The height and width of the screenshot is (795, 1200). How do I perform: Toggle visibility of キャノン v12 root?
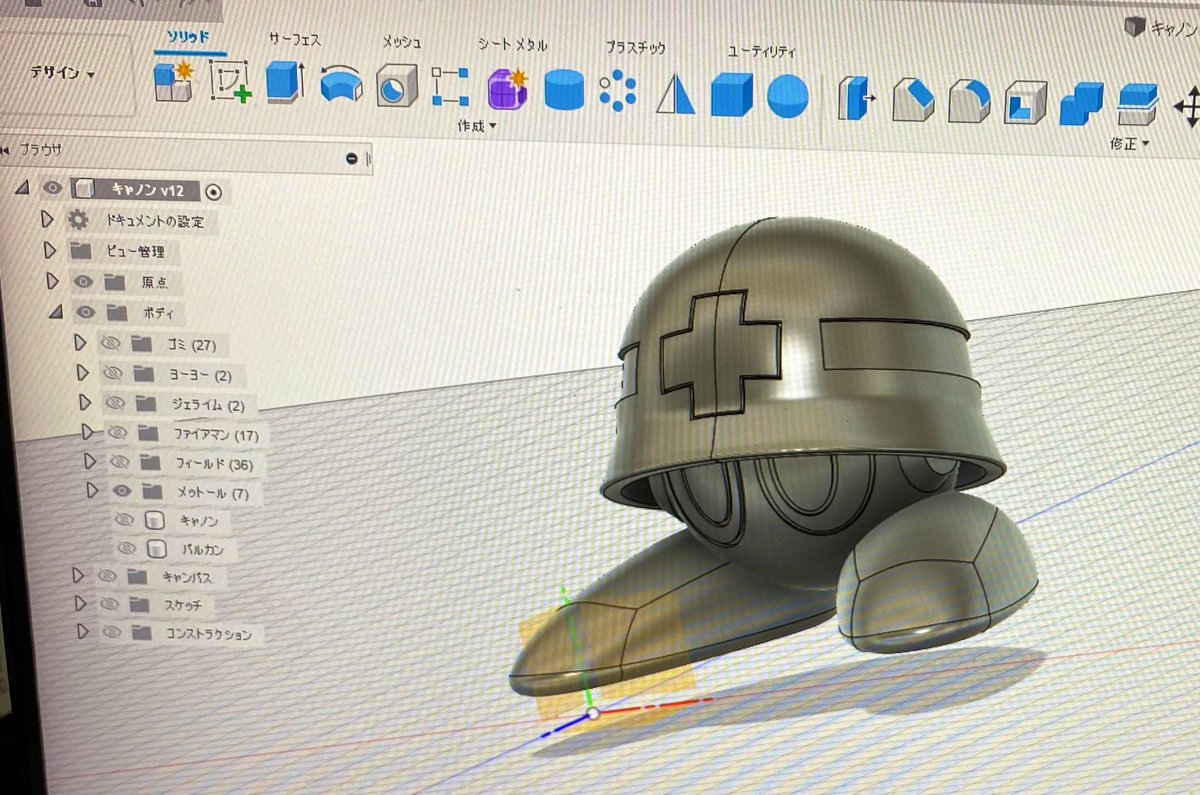tap(53, 188)
